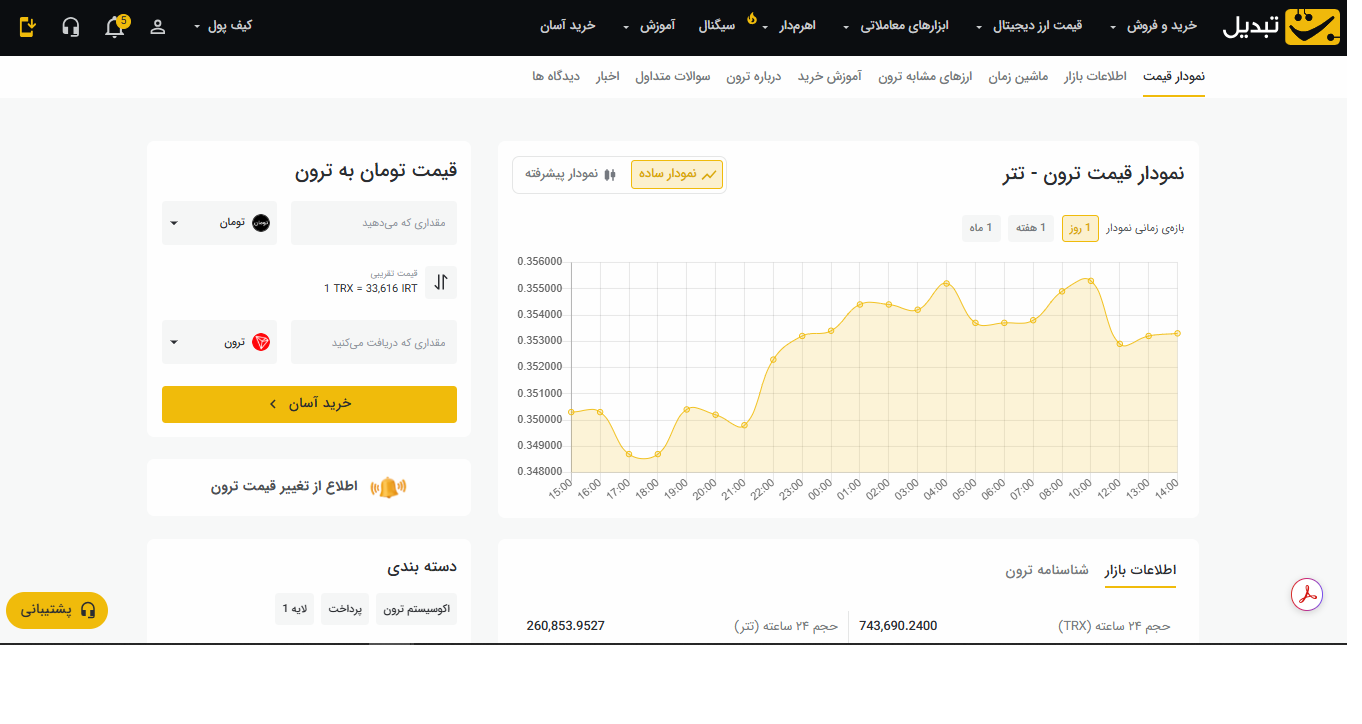Screen dimensions: 1362x724
Task: Open the floating PDF download icon
Action: (1306, 594)
